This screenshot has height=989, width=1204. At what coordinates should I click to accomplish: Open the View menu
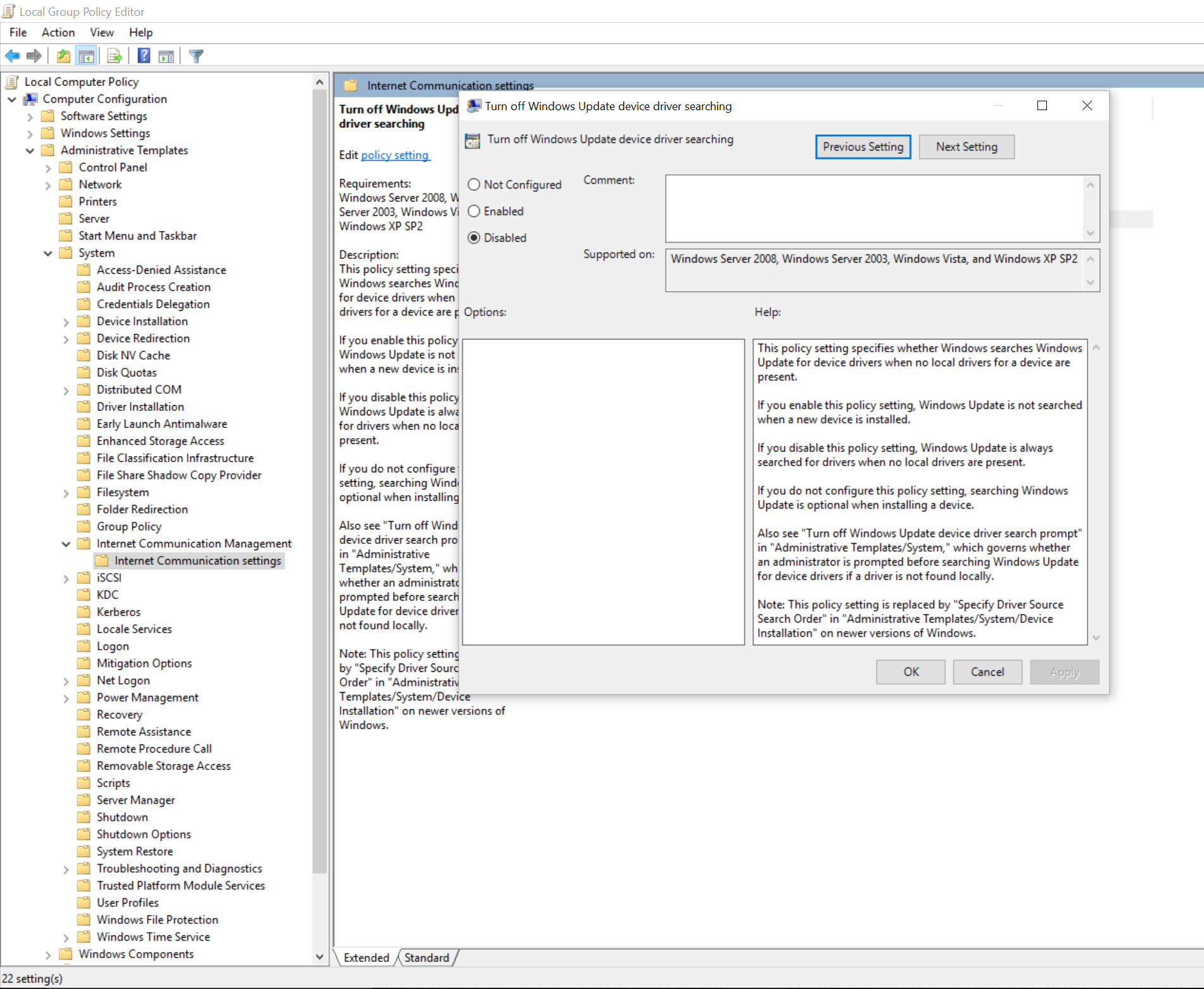point(101,32)
